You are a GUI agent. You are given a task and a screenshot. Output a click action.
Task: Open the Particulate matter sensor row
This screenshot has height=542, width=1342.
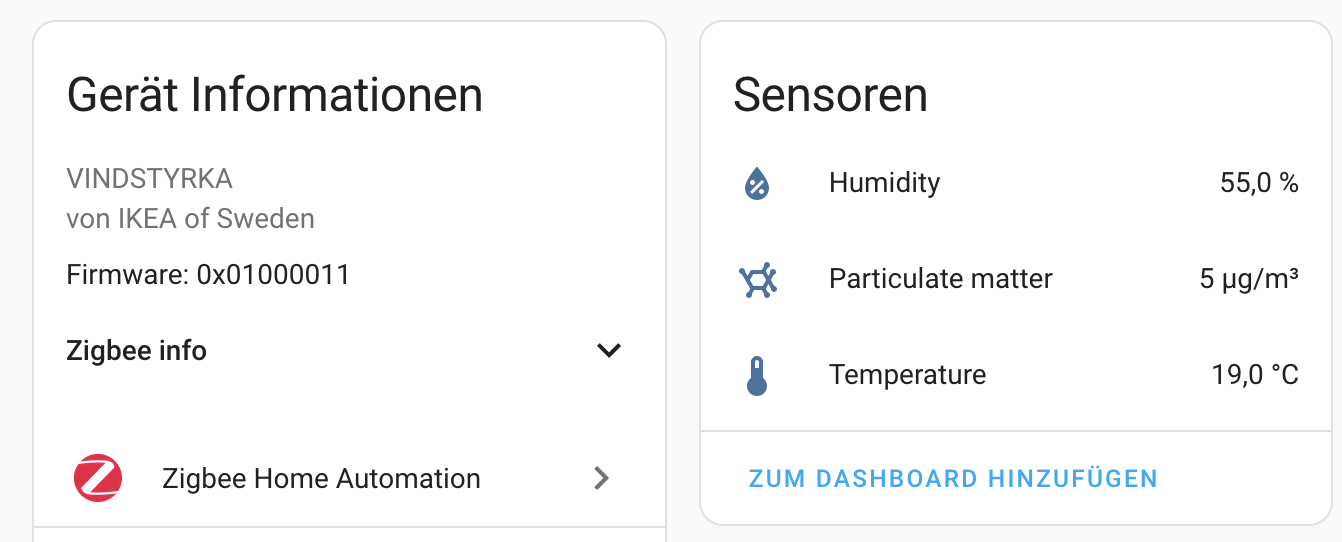coord(940,279)
